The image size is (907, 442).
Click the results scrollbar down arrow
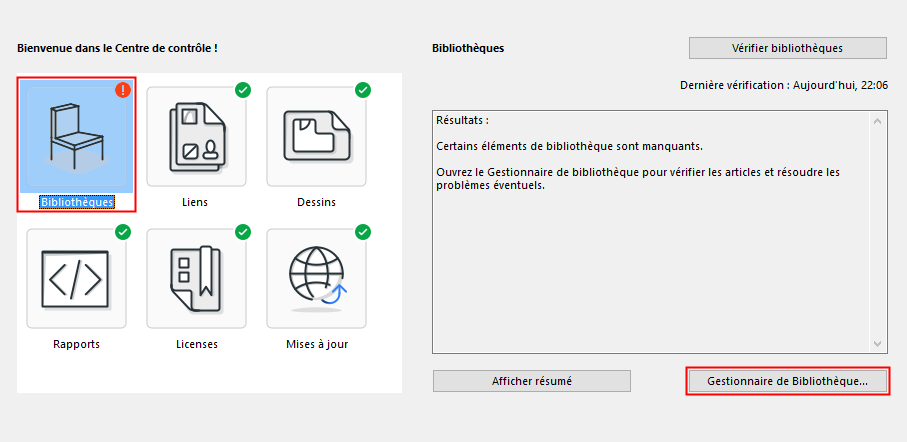(877, 343)
